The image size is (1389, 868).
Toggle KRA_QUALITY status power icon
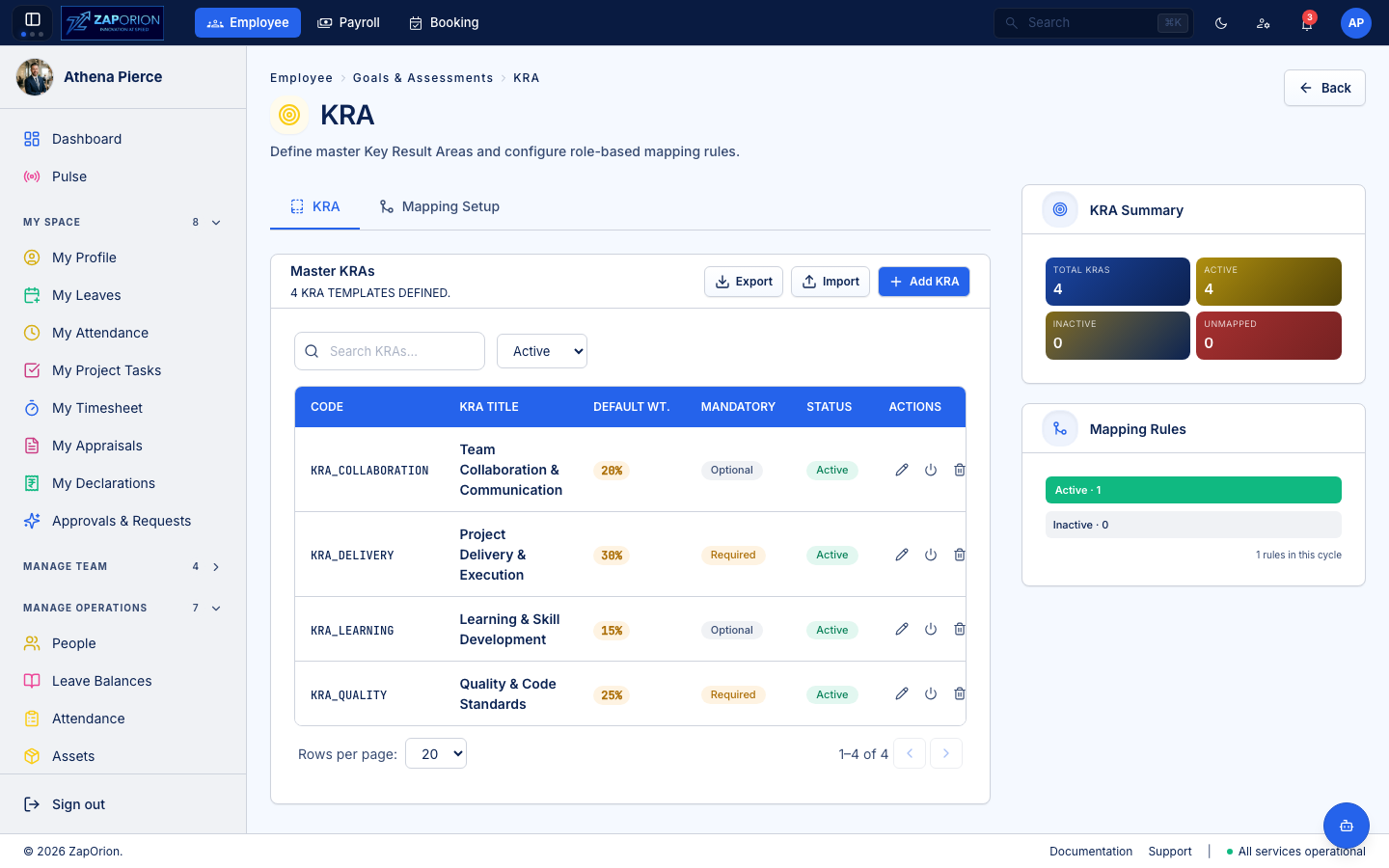[931, 693]
